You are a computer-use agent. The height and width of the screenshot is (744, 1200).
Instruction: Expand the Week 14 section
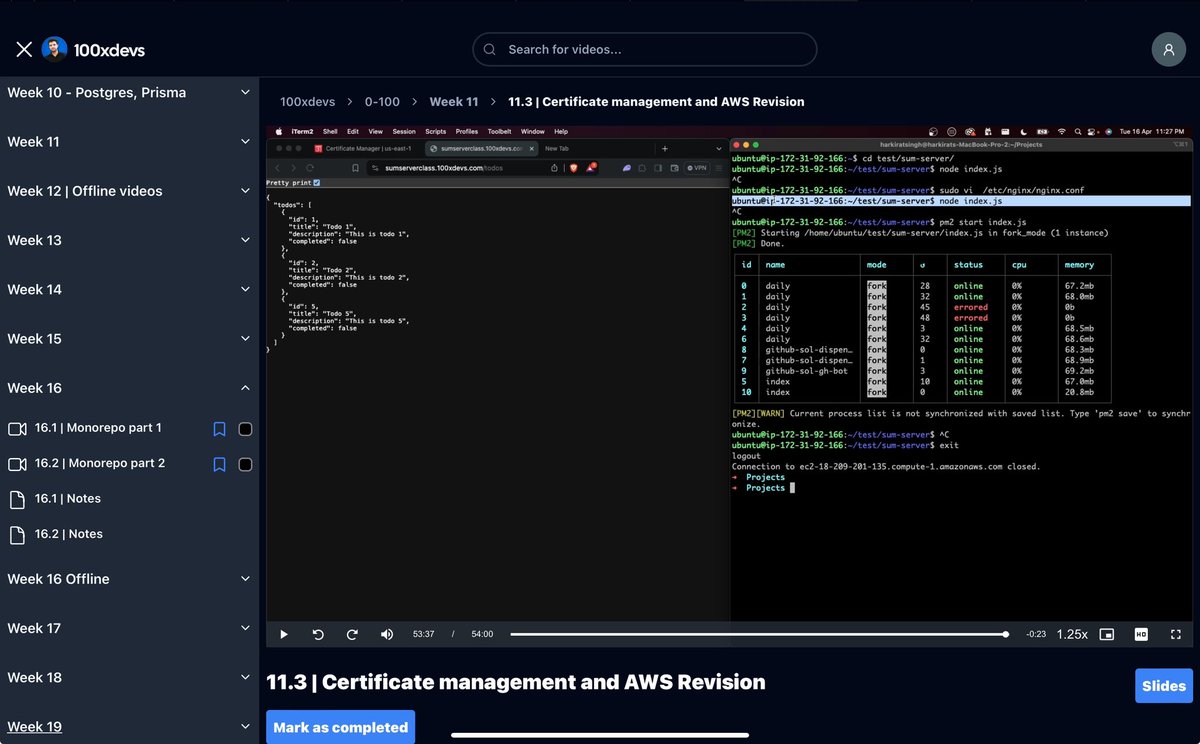coord(129,289)
